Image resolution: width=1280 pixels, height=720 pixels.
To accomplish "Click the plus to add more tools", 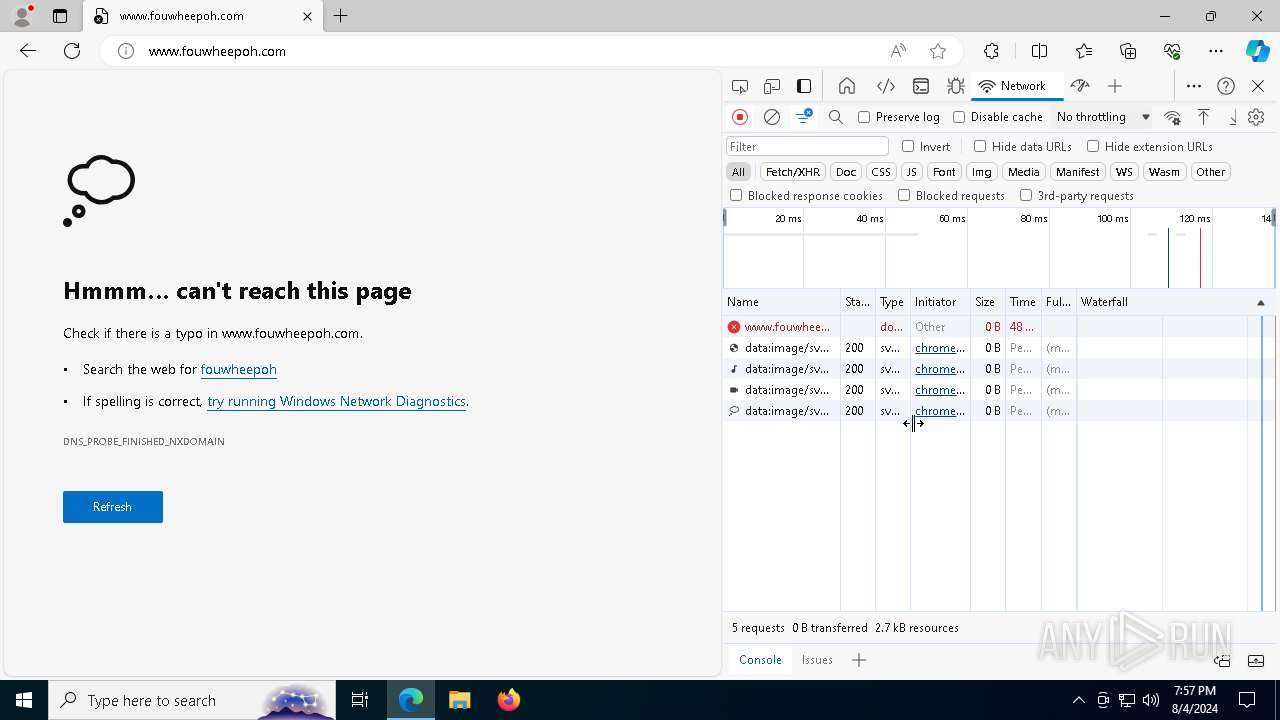I will click(x=1115, y=86).
